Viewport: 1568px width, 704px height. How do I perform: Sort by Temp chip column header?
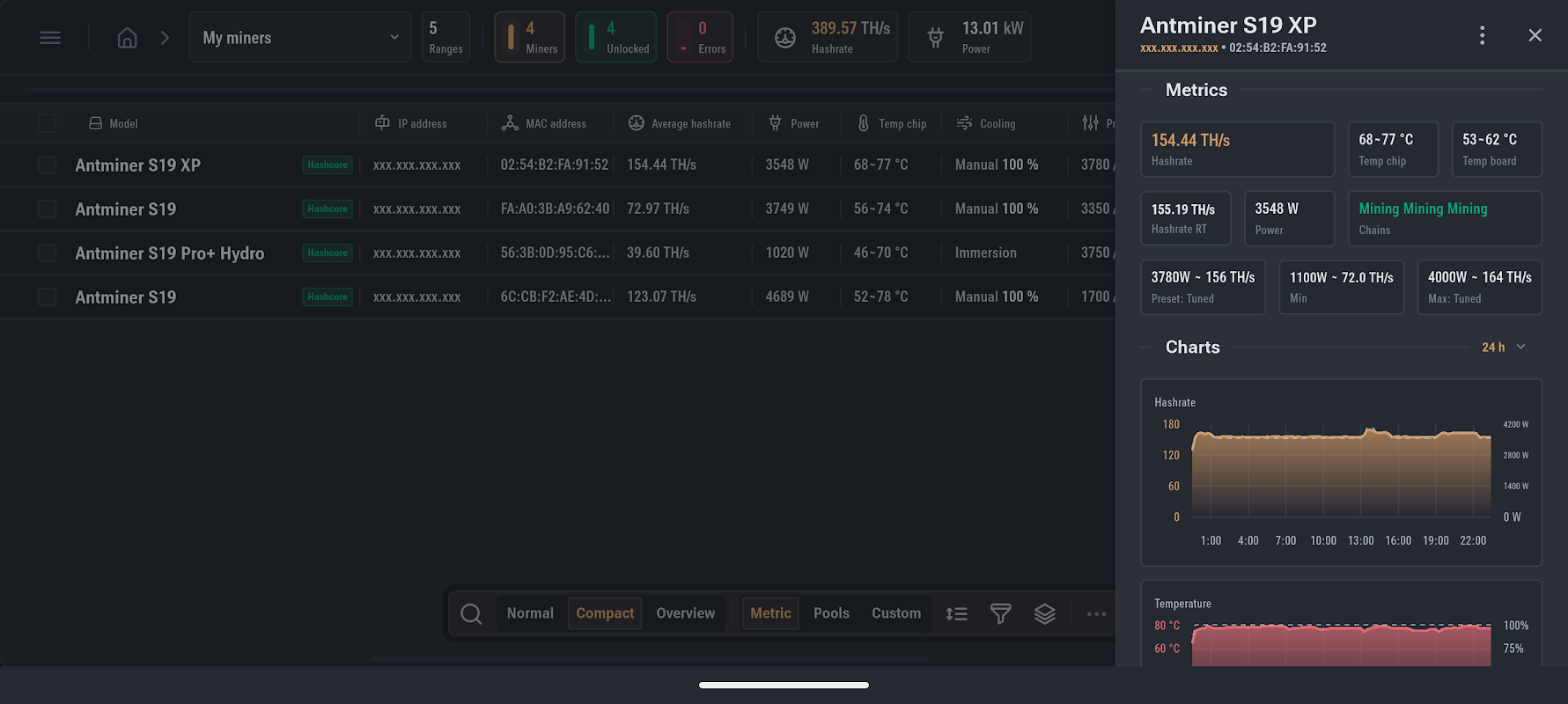[x=902, y=124]
